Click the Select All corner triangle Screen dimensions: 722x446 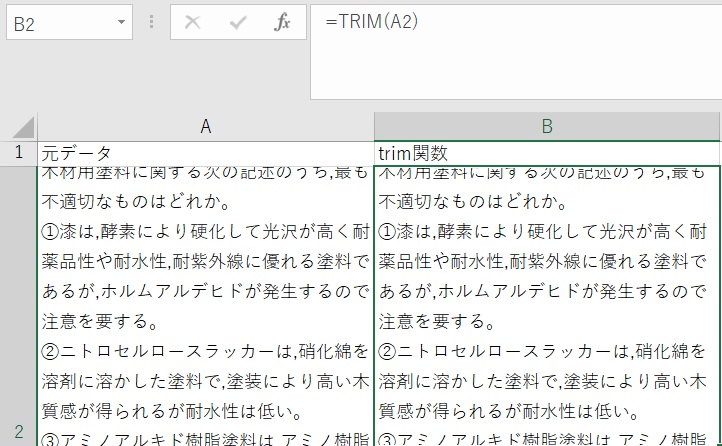(22, 127)
